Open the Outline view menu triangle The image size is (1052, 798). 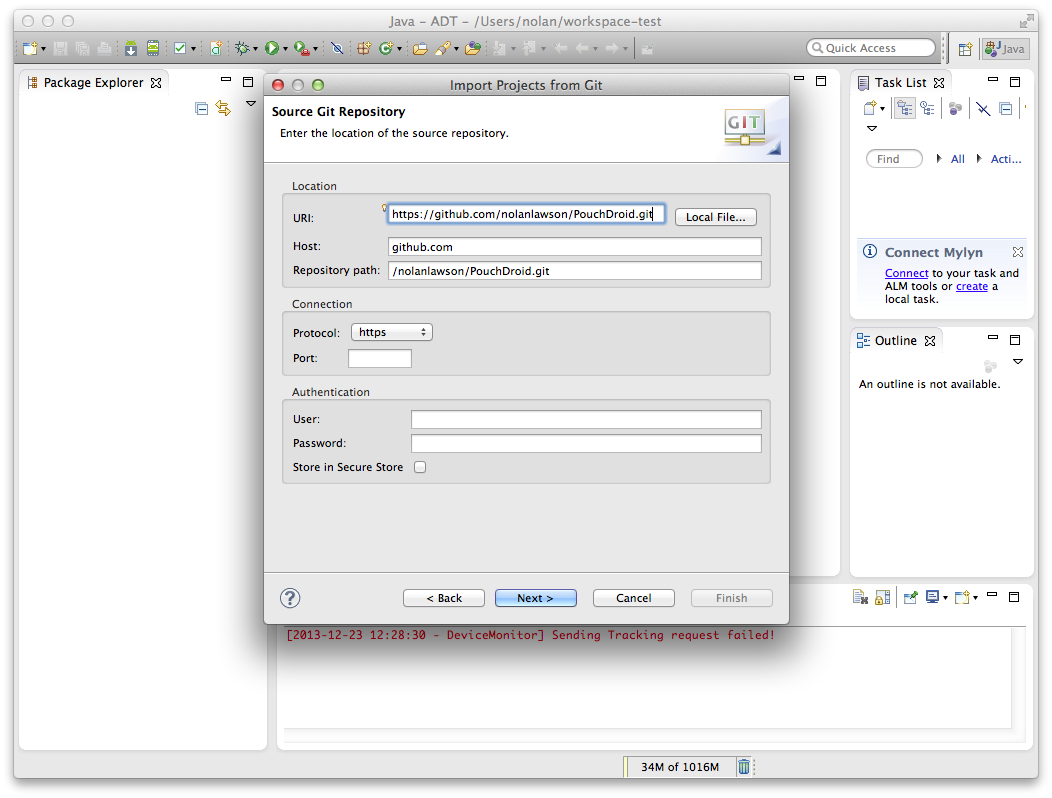(1018, 362)
